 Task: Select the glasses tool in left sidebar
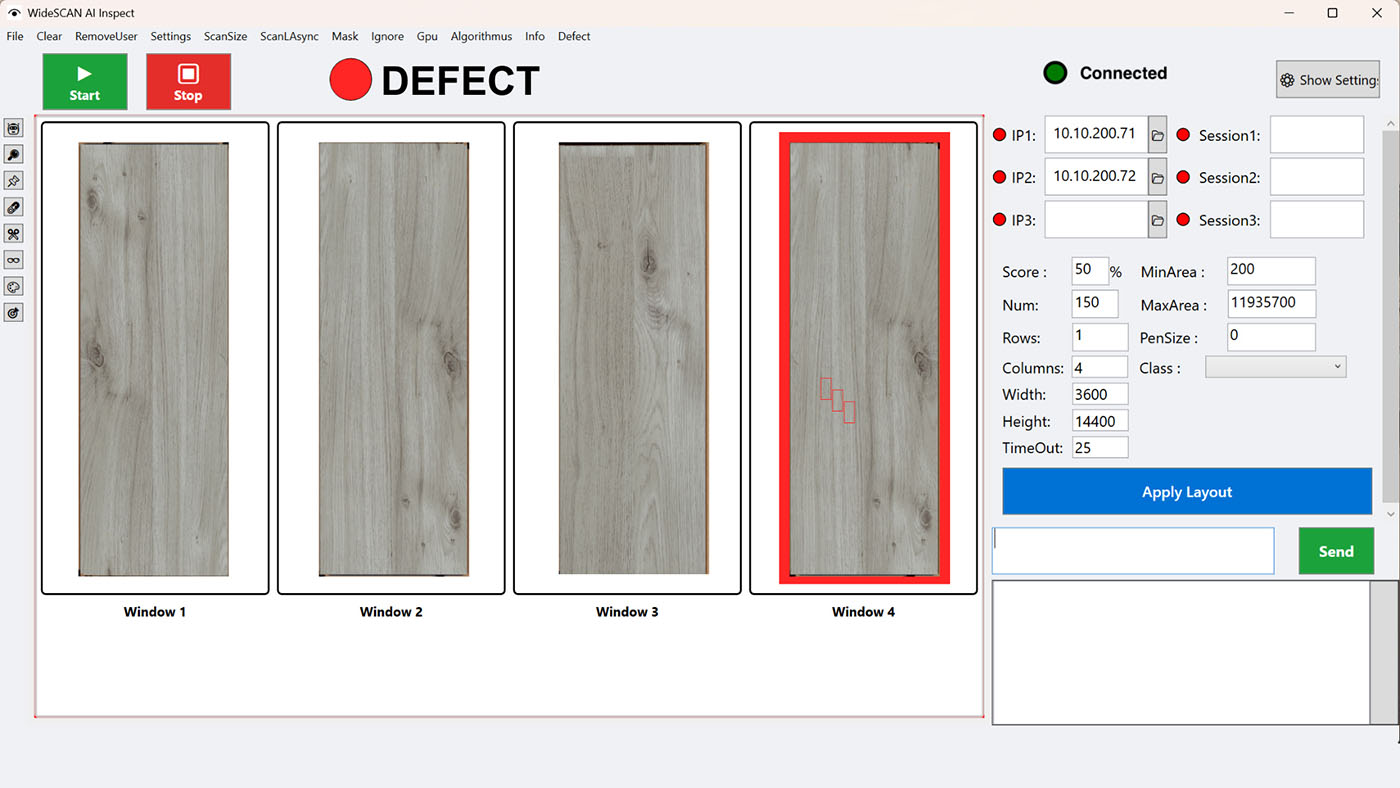click(x=14, y=260)
